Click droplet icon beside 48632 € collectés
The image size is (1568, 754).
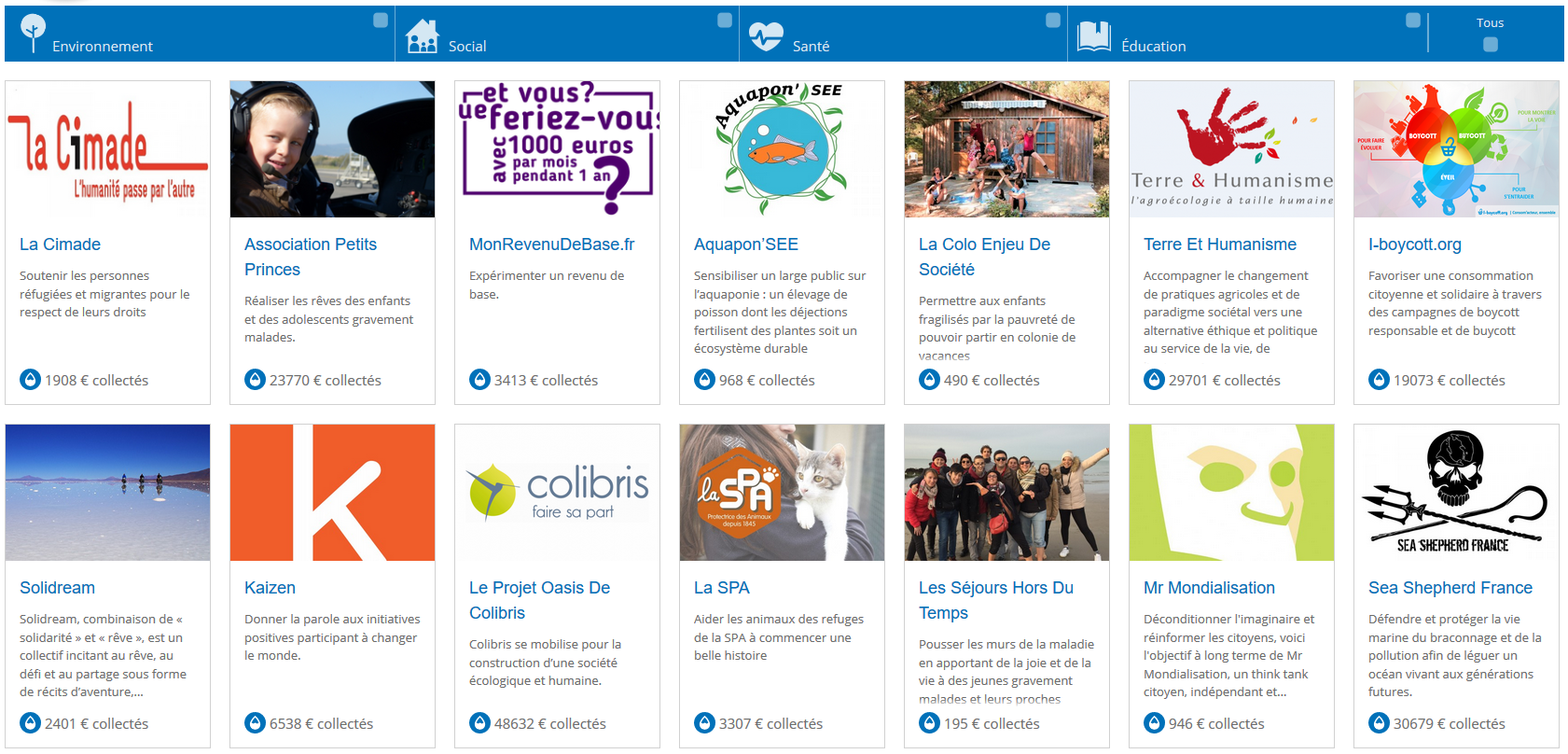point(480,723)
